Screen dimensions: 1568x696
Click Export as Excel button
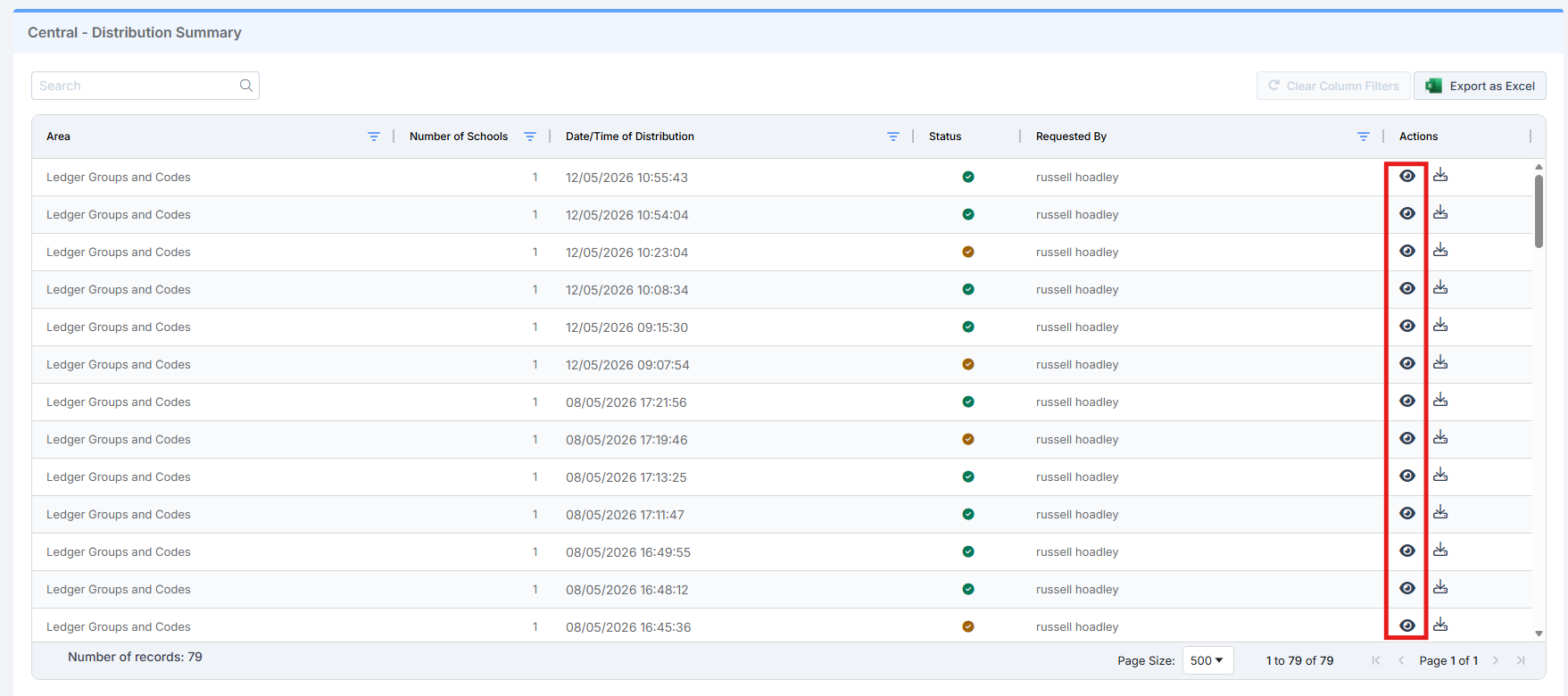point(1480,86)
